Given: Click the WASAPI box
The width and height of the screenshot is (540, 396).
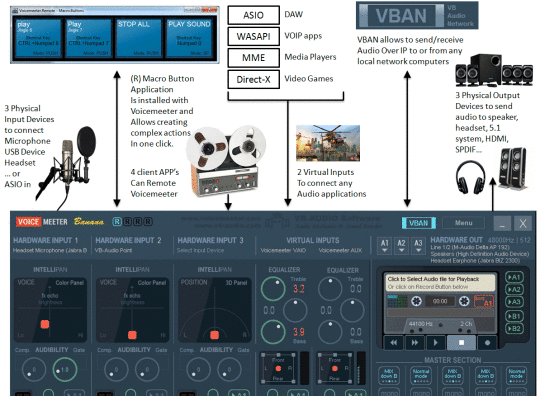Looking at the screenshot, I should 253,36.
